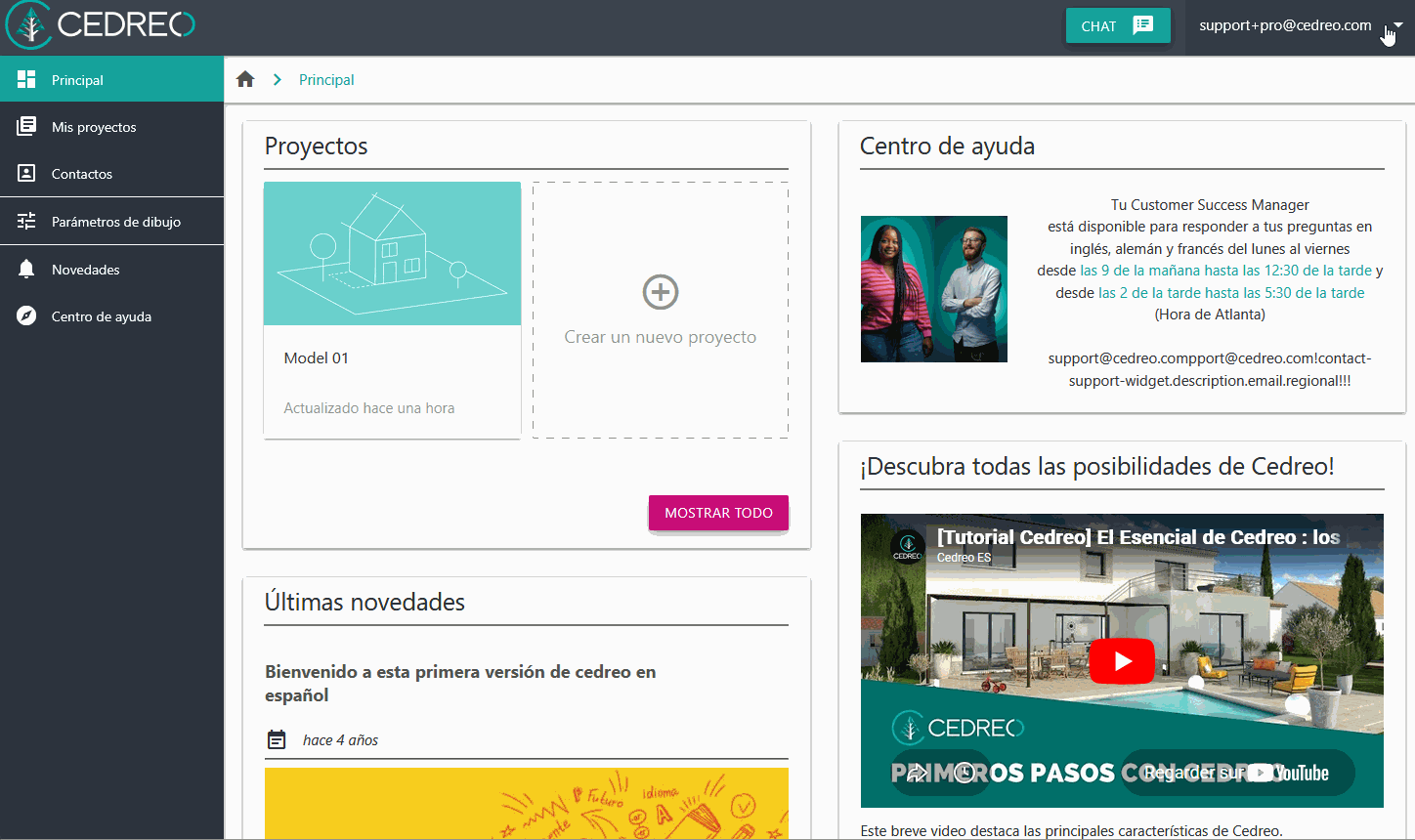Click the home icon in the breadcrumb
This screenshot has height=840, width=1415.
245,79
